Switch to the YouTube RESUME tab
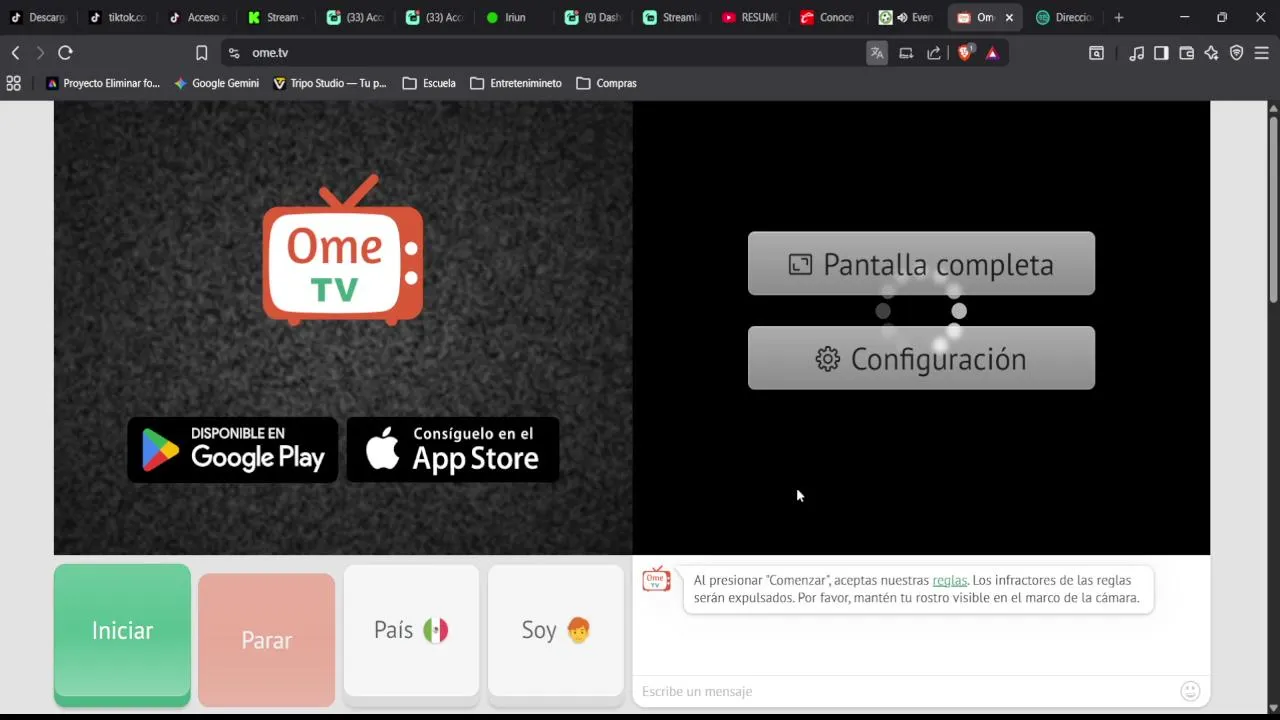This screenshot has width=1280, height=720. point(751,17)
